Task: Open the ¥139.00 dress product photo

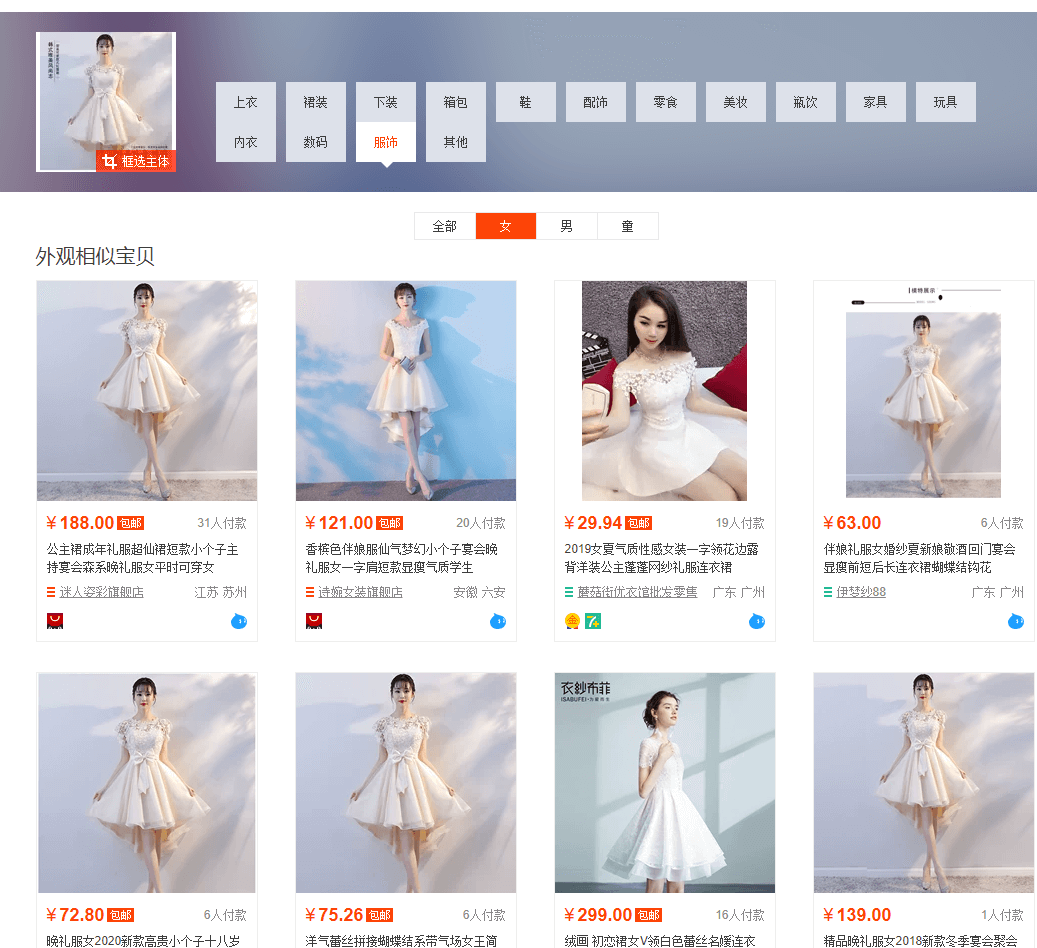Action: [x=923, y=783]
